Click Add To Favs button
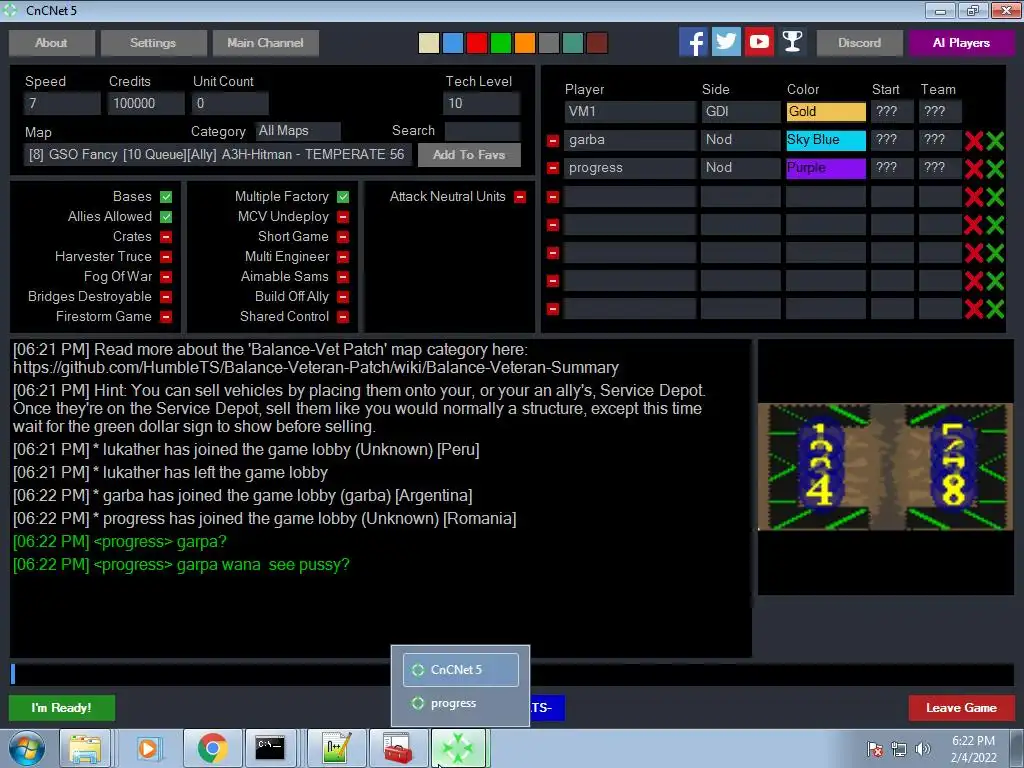 pos(469,155)
